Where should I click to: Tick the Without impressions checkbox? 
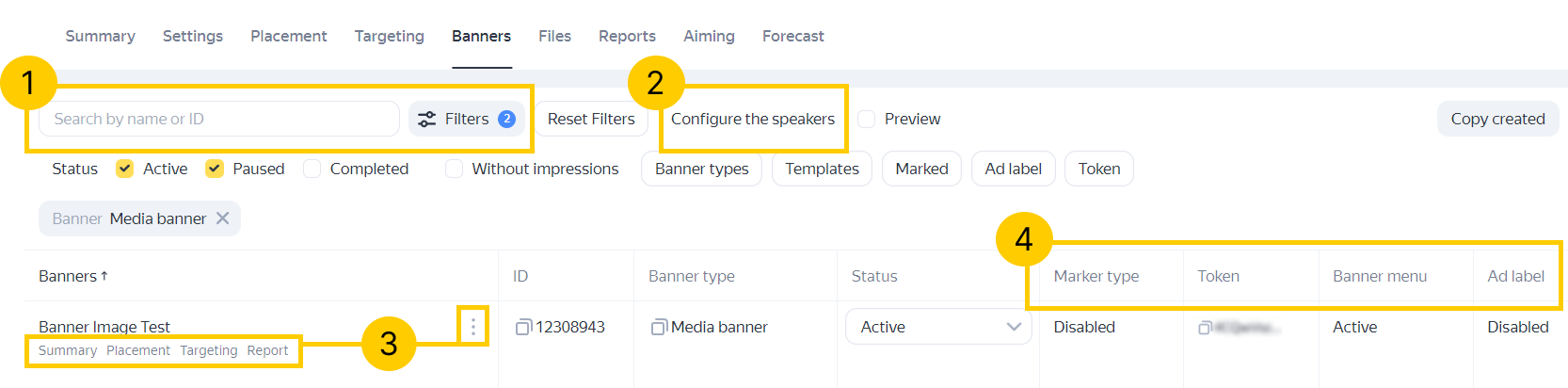point(454,169)
